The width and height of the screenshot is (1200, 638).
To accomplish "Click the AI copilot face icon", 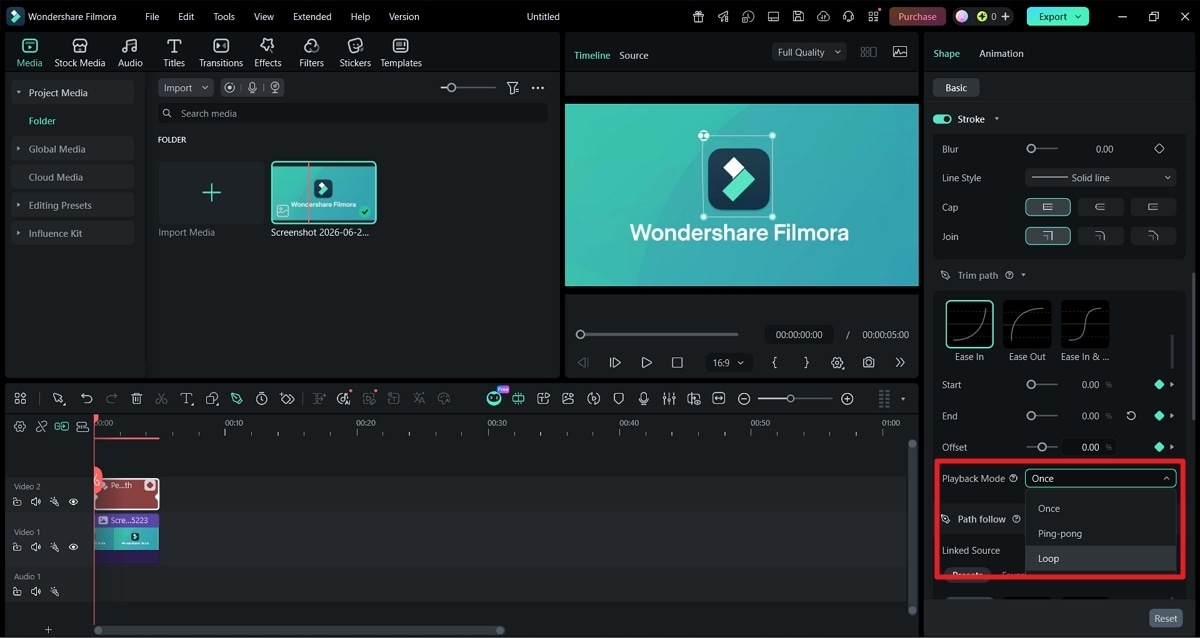I will coord(494,398).
